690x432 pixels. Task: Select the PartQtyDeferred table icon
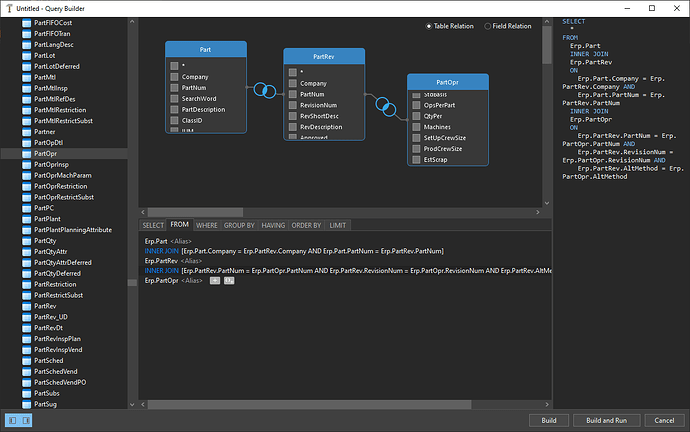coord(26,274)
